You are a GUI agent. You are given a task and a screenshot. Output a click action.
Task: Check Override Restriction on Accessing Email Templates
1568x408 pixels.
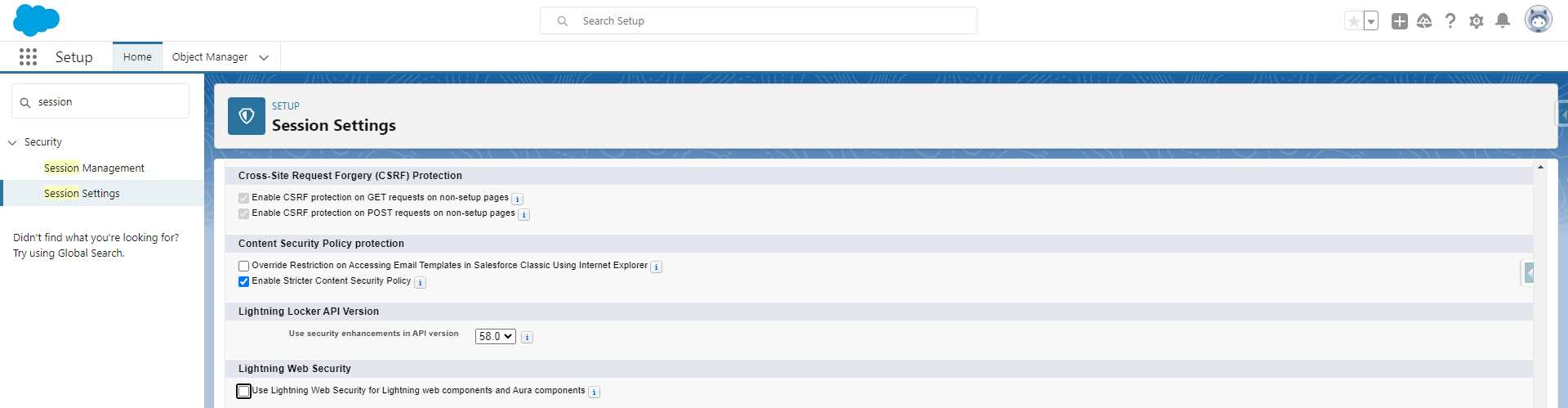click(x=243, y=267)
